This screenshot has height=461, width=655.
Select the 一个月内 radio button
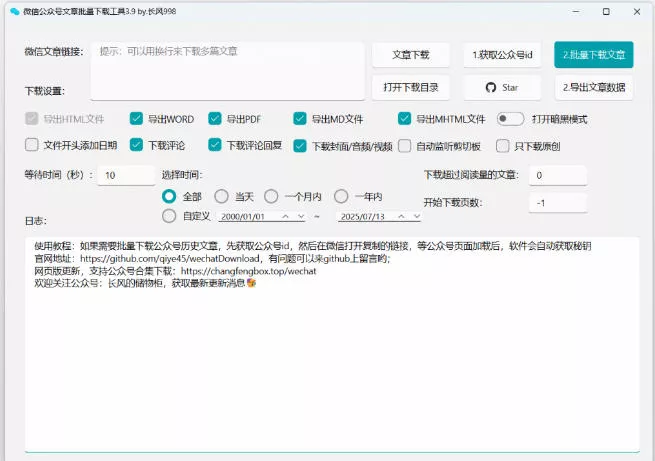coord(271,196)
